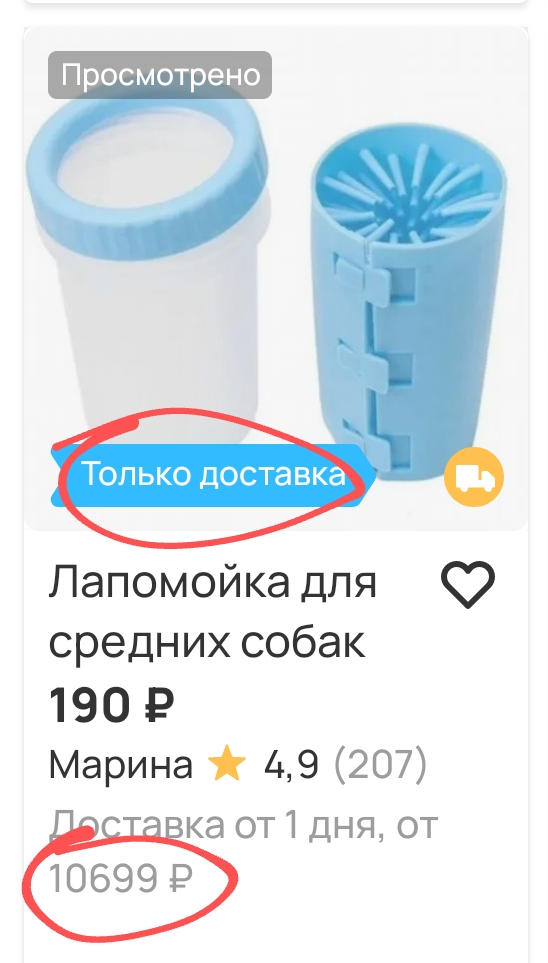Click the yellow star rating icon
The image size is (548, 963).
click(227, 766)
